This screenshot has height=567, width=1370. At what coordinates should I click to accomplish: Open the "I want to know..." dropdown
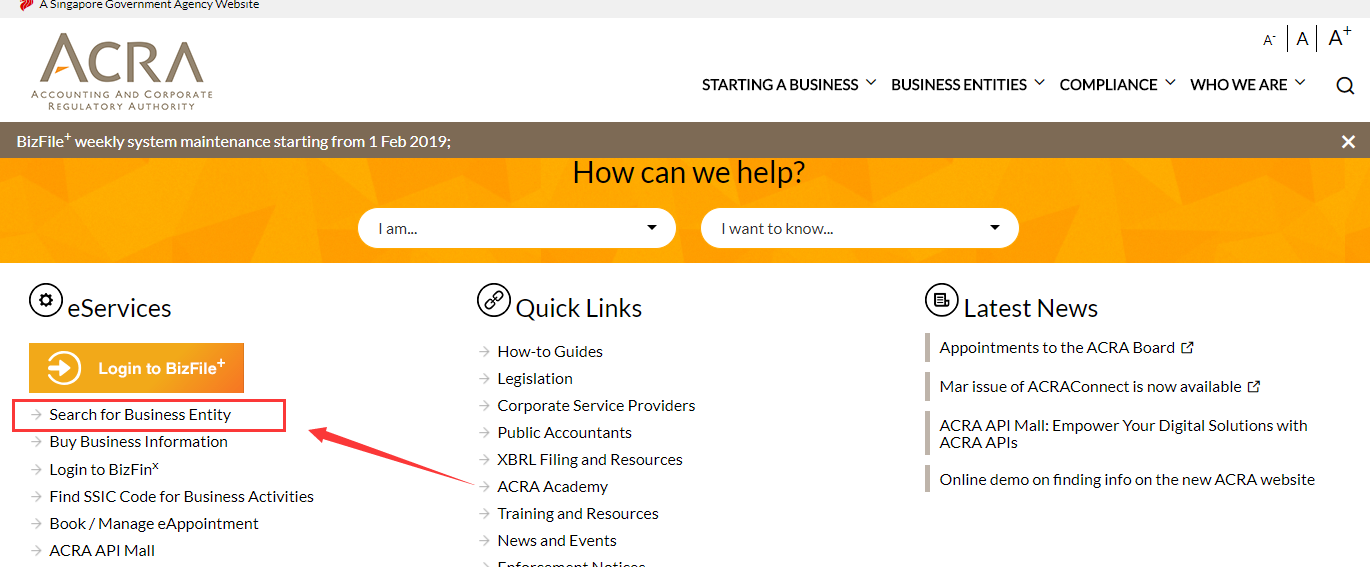859,228
